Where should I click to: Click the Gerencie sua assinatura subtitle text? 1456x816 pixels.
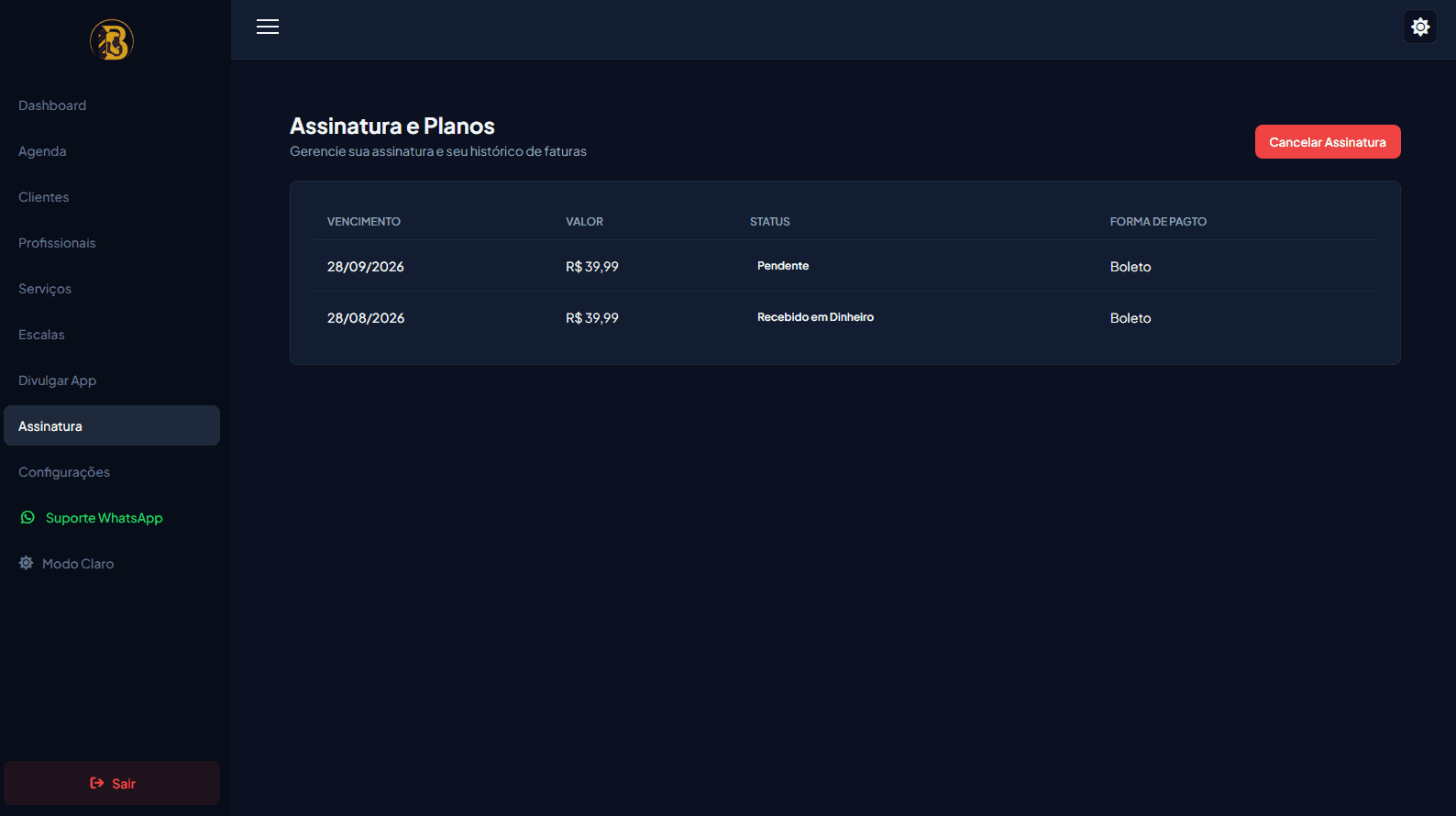pyautogui.click(x=438, y=151)
